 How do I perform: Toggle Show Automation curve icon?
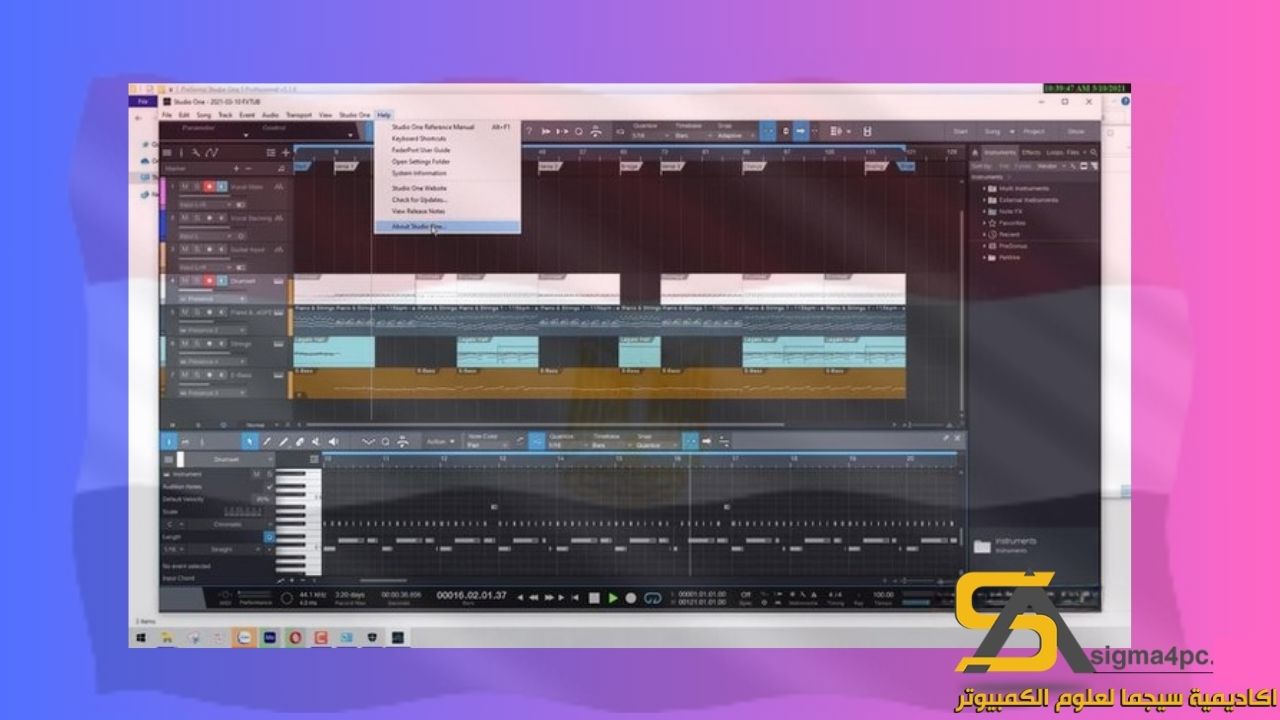point(212,152)
